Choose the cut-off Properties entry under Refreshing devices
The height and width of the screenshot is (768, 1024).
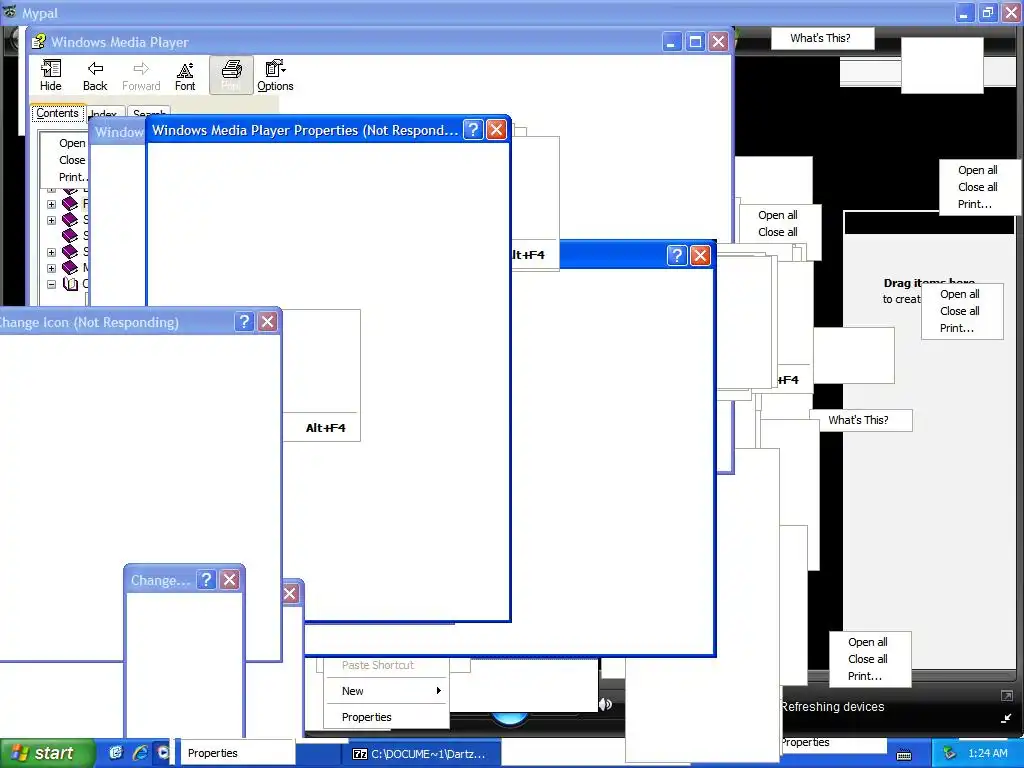click(805, 743)
